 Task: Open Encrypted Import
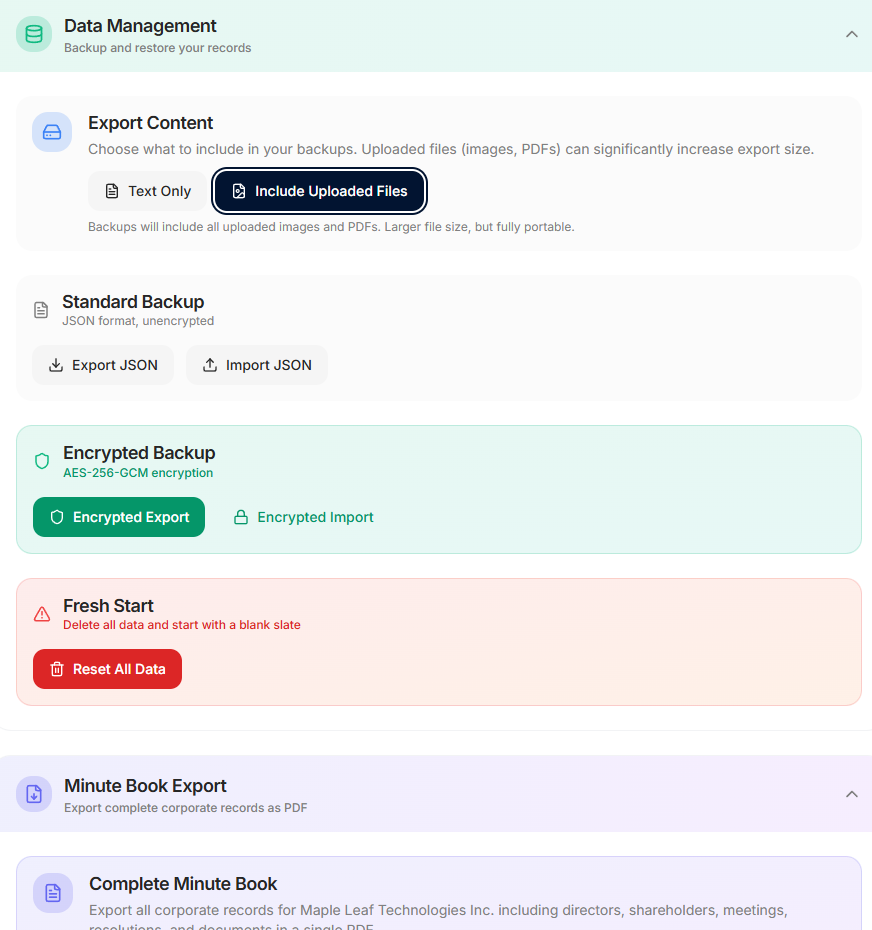click(303, 517)
